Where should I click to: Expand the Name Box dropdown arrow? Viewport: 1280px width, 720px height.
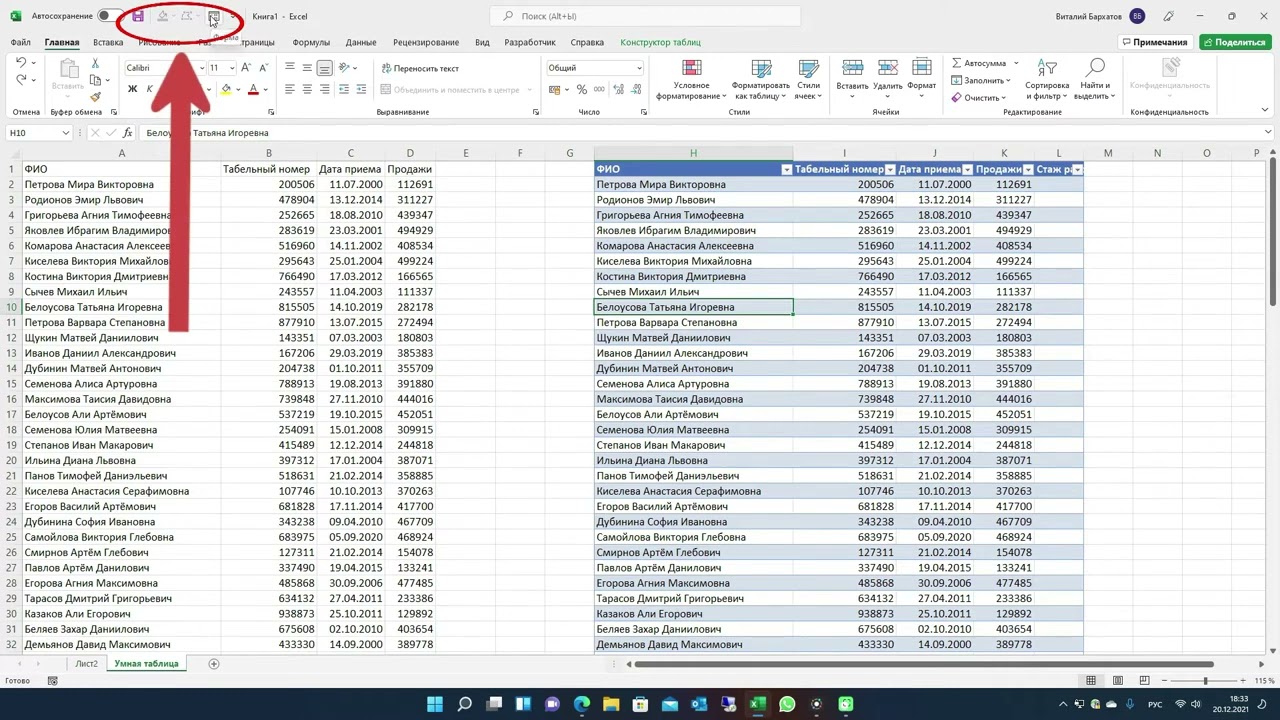66,133
